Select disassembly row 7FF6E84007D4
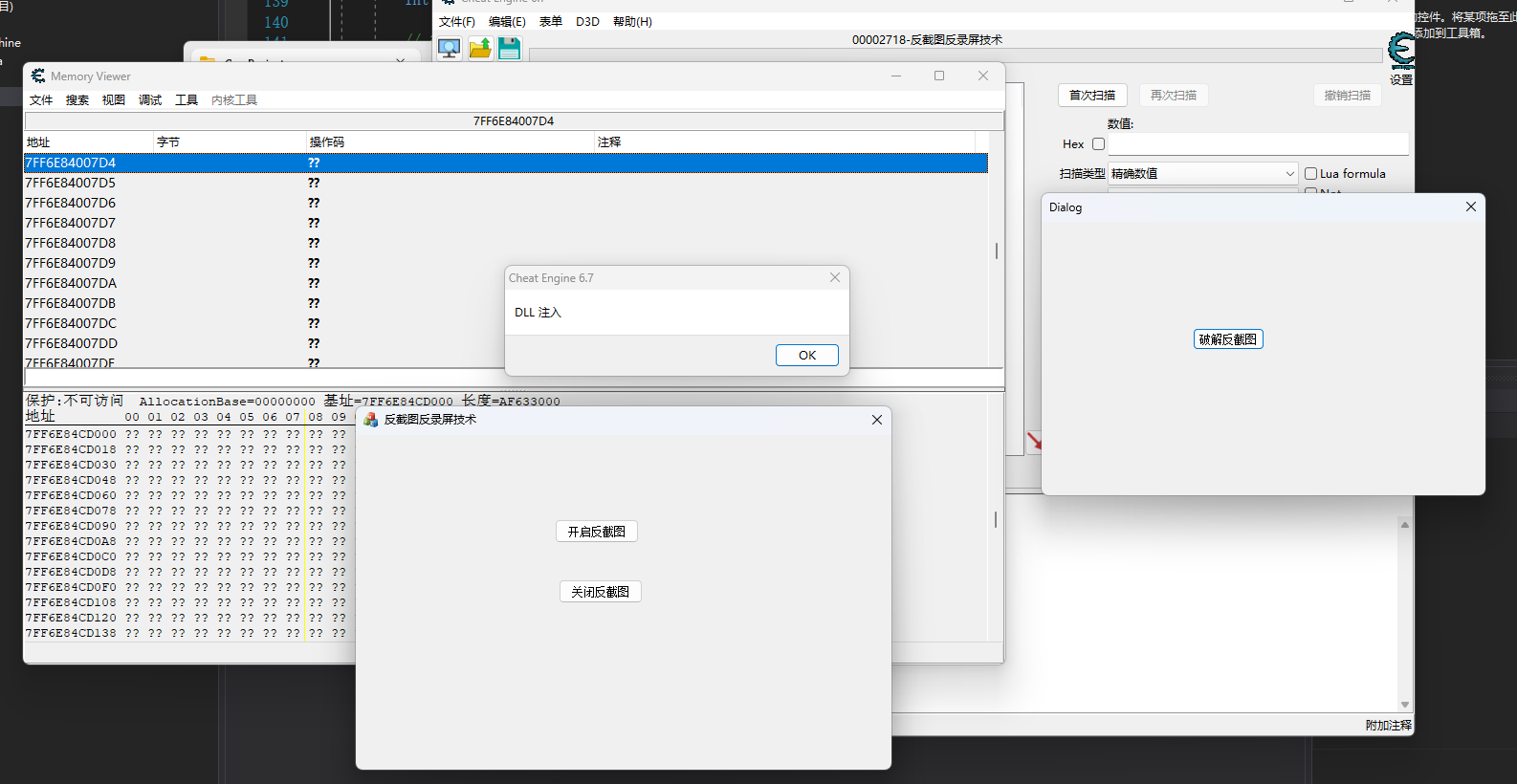The height and width of the screenshot is (784, 1517). (506, 163)
